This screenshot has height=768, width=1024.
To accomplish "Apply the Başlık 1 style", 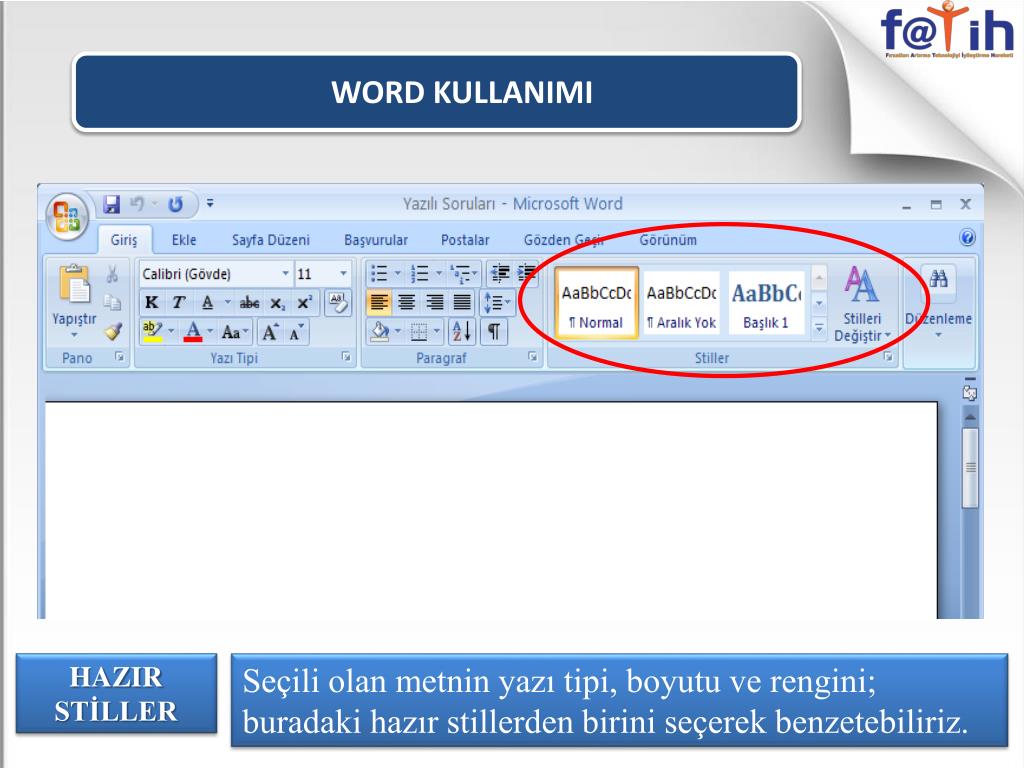I will coord(765,304).
